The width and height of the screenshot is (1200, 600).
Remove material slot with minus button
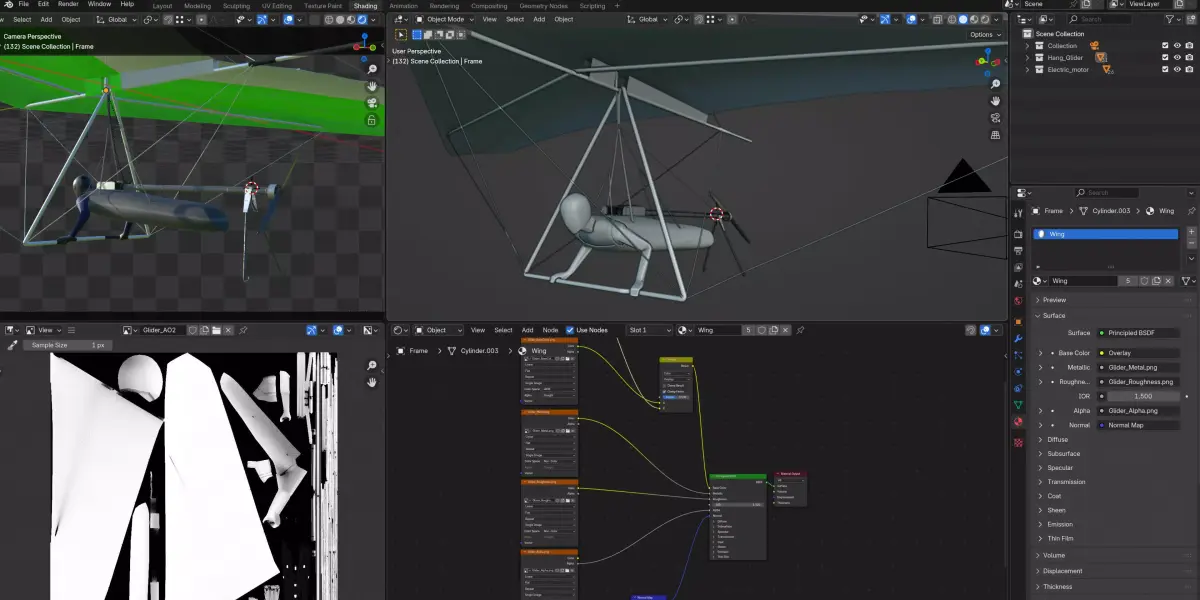point(1190,244)
